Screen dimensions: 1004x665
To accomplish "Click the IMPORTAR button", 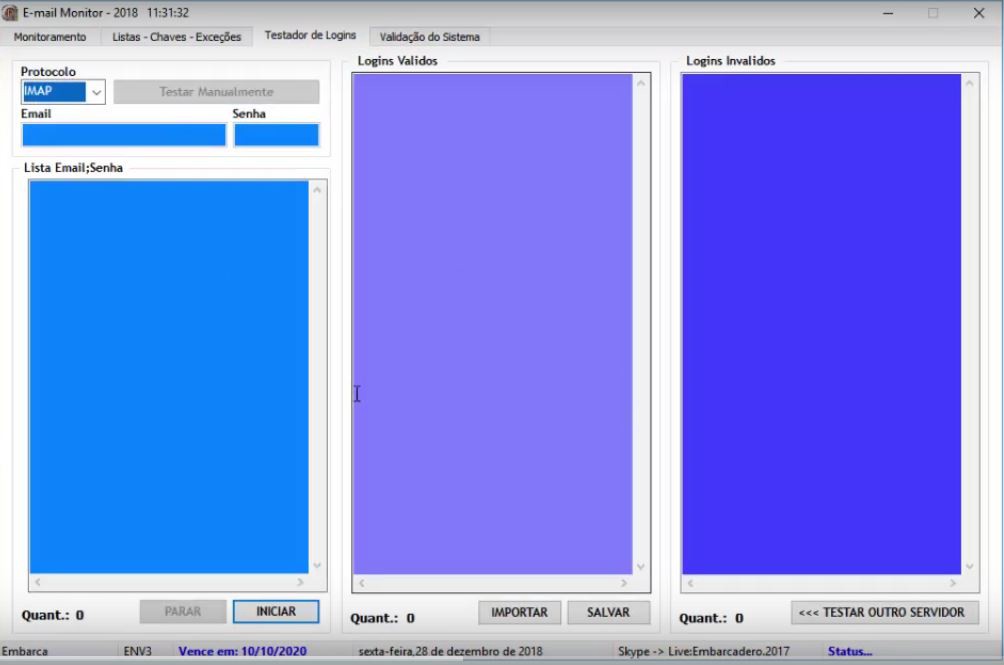I will [519, 612].
